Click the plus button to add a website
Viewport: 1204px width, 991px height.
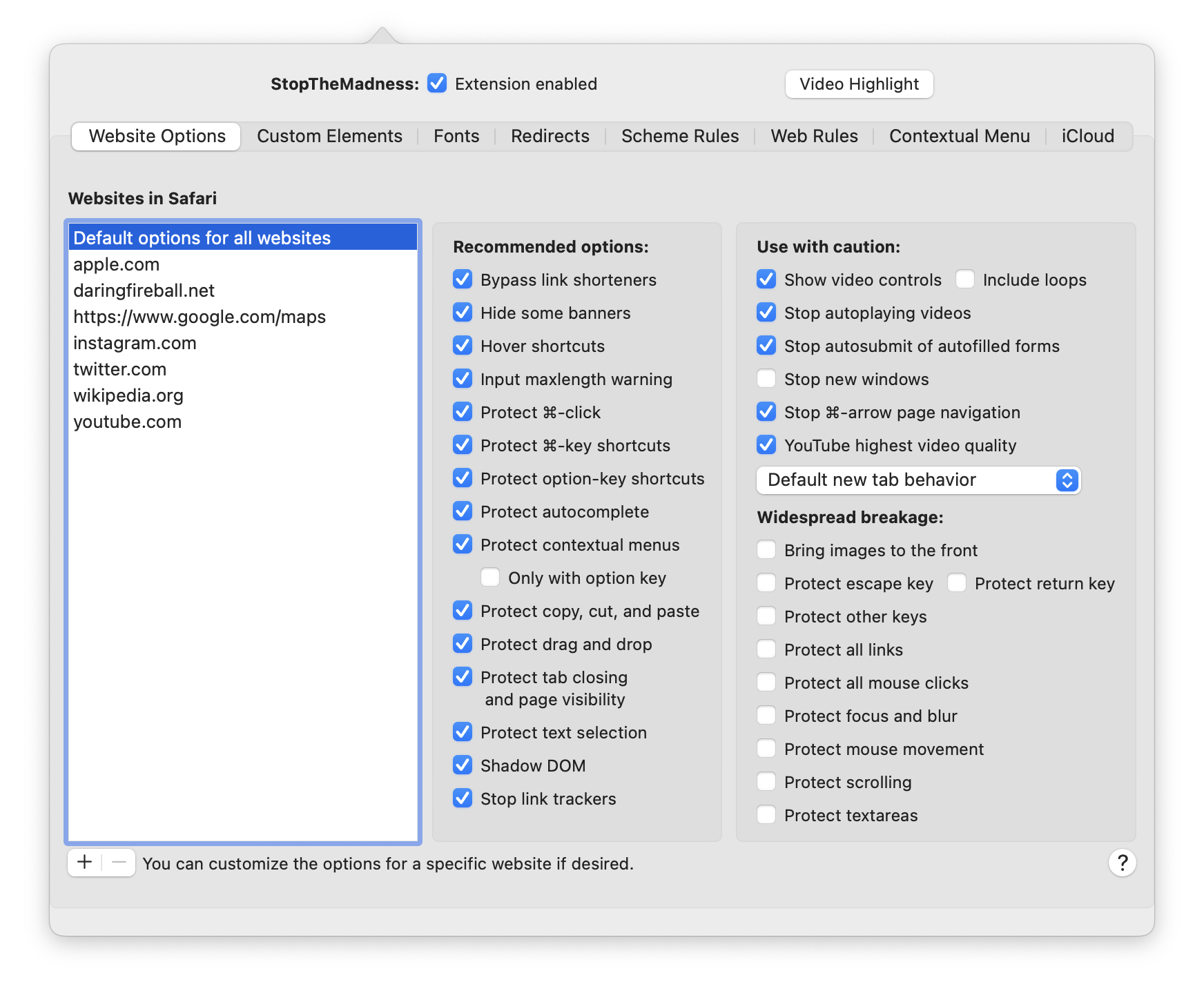pyautogui.click(x=84, y=862)
